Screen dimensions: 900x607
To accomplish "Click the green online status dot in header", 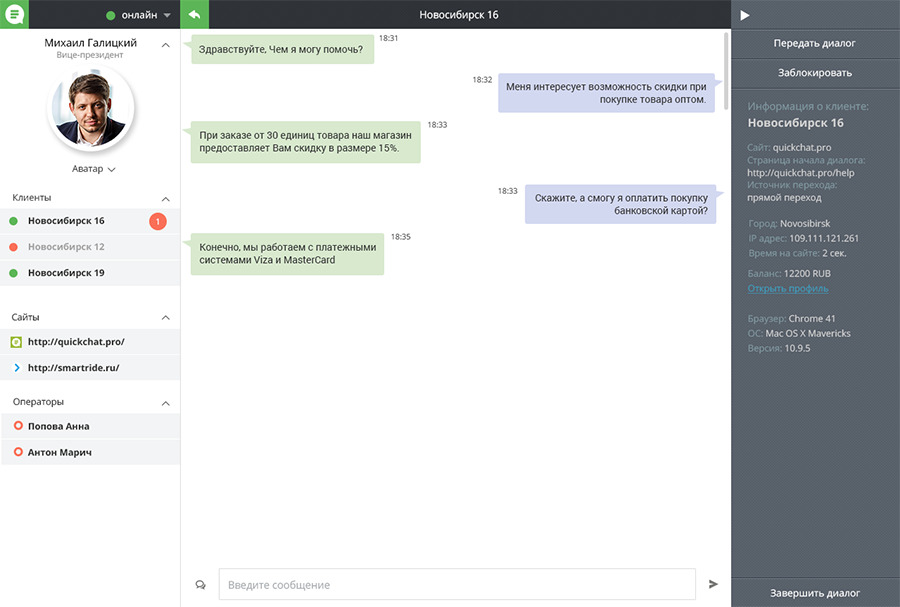I will (x=111, y=15).
